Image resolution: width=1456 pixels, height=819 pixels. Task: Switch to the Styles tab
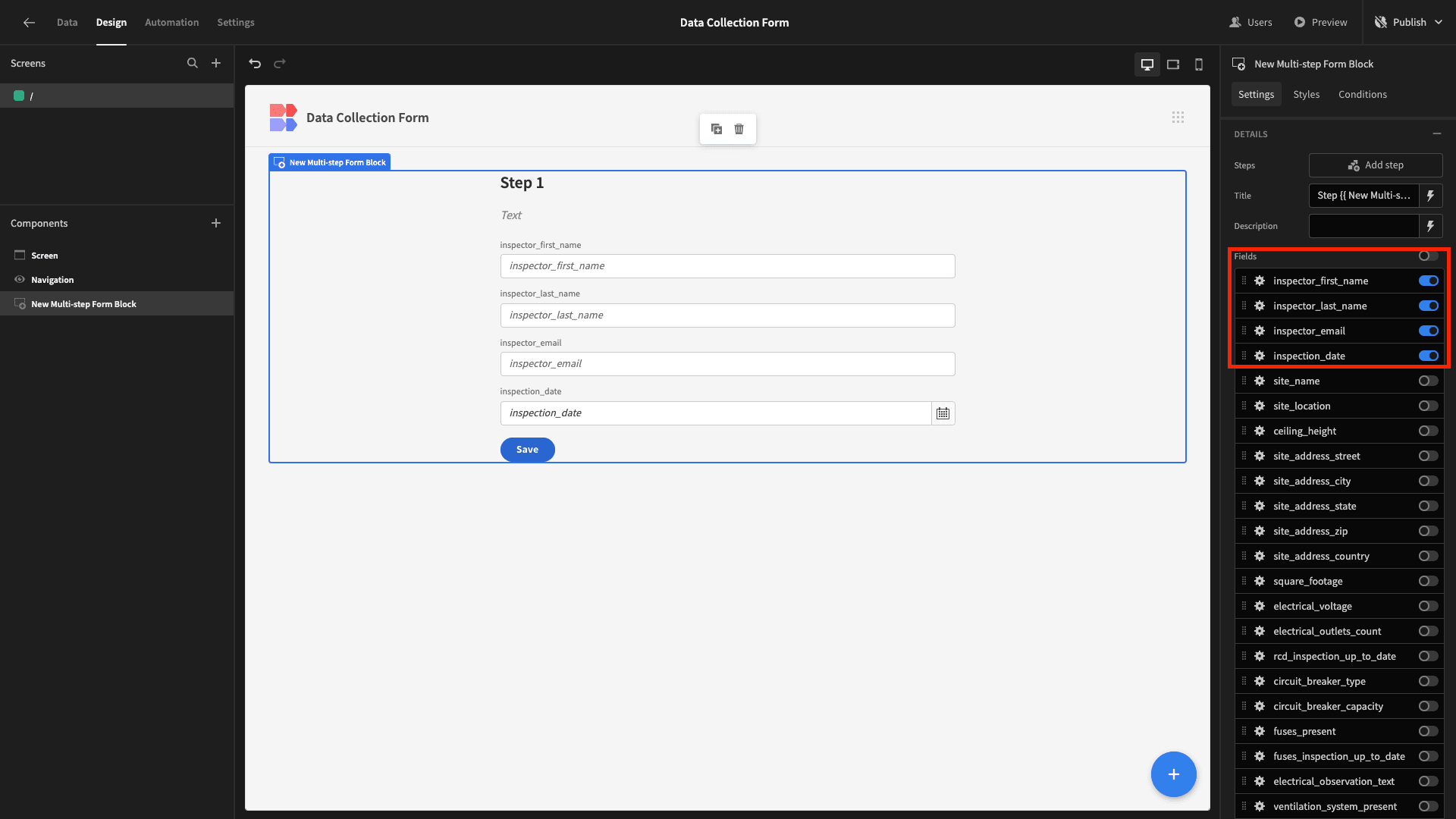pyautogui.click(x=1306, y=95)
